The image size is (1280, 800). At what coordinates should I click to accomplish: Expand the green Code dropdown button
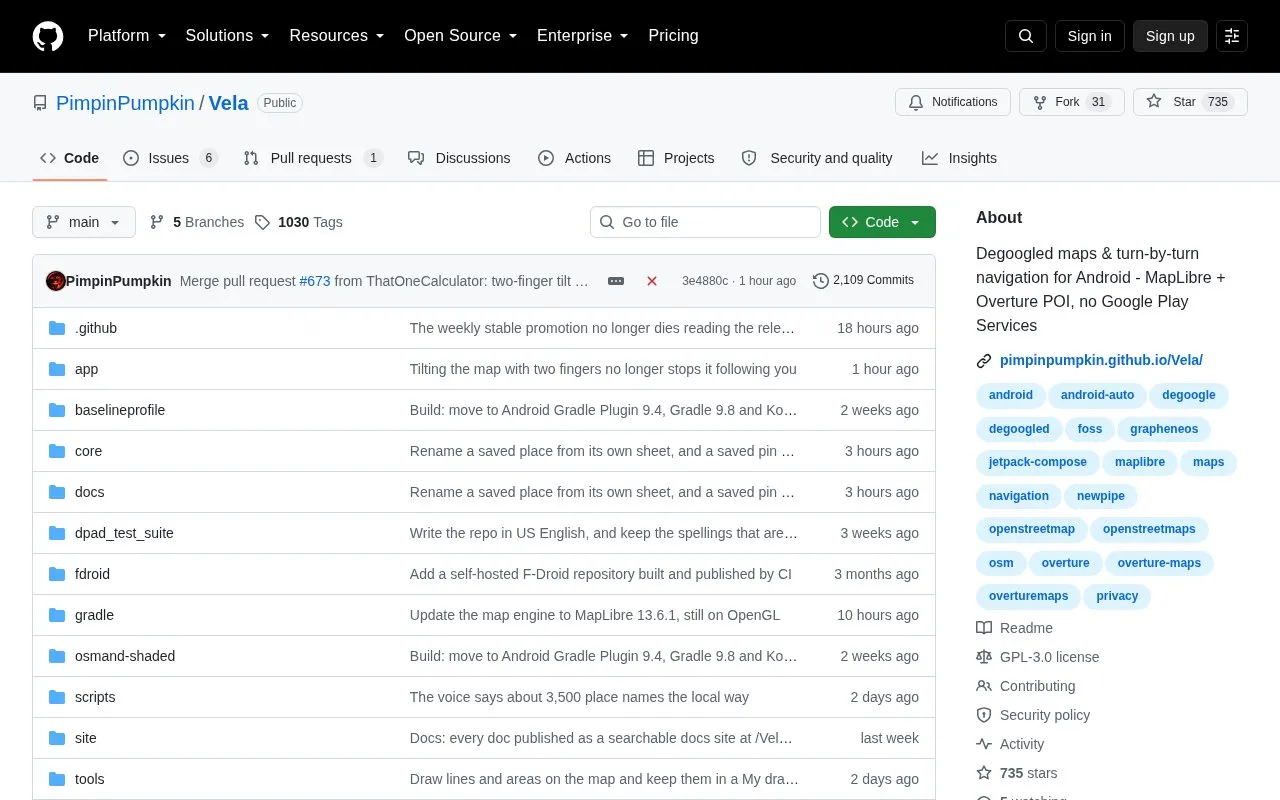(x=882, y=222)
